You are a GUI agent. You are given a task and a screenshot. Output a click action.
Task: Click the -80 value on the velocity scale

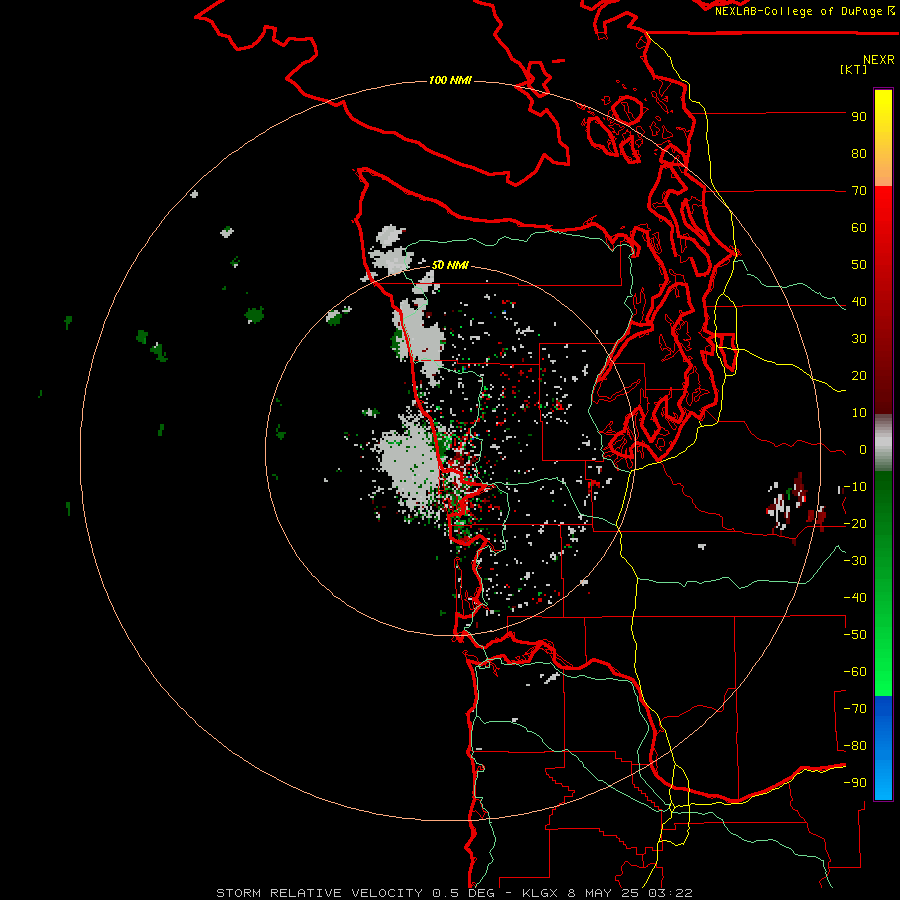(x=855, y=746)
